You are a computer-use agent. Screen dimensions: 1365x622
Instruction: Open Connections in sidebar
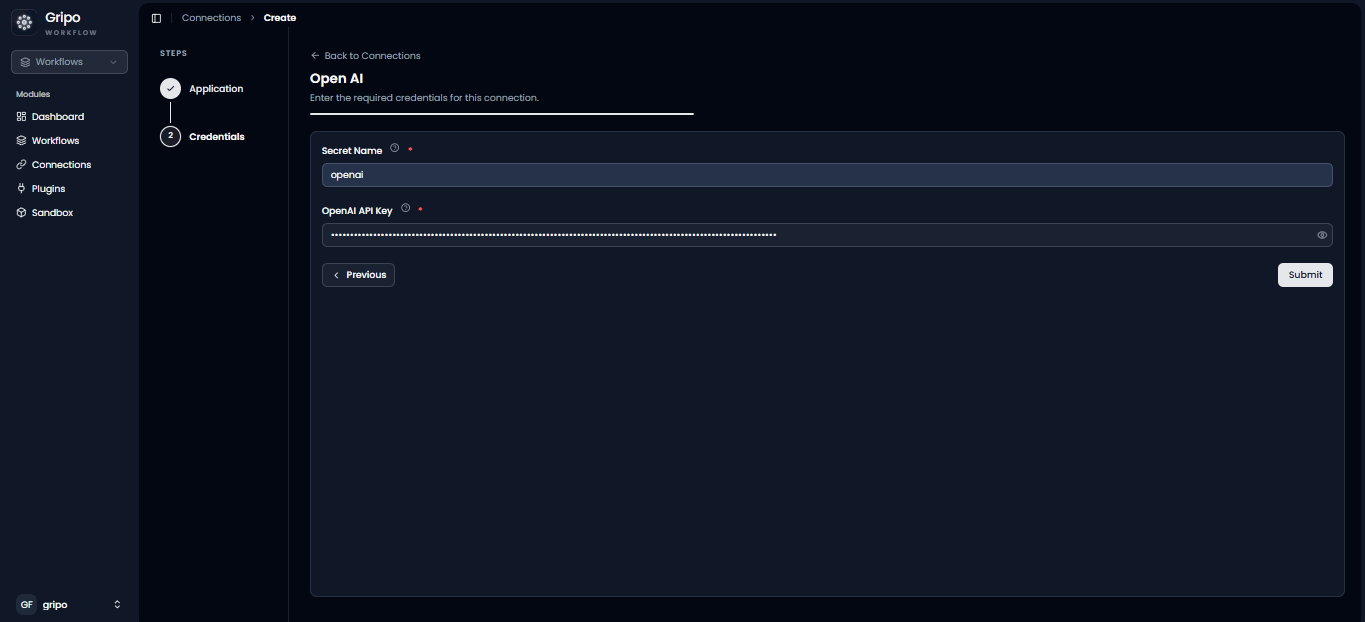point(61,165)
